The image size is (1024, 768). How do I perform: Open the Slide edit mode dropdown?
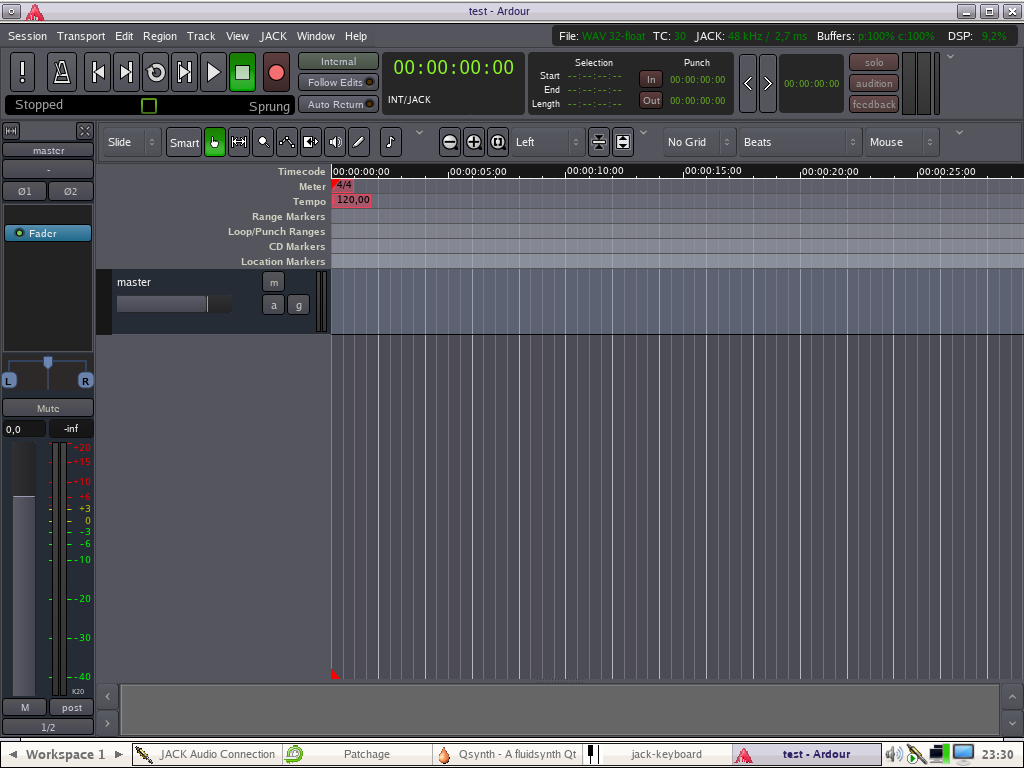(x=133, y=142)
